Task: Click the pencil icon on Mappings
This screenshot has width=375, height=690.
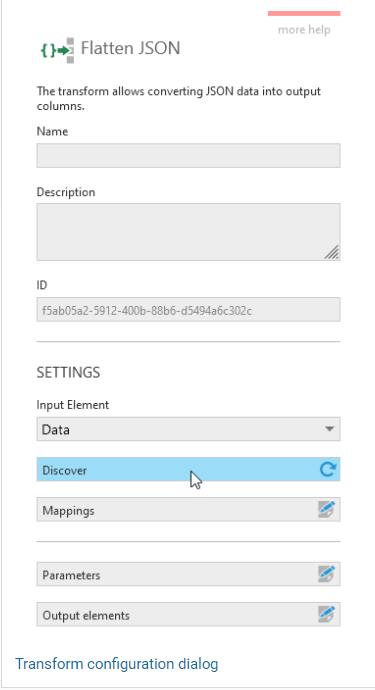Action: click(x=327, y=510)
